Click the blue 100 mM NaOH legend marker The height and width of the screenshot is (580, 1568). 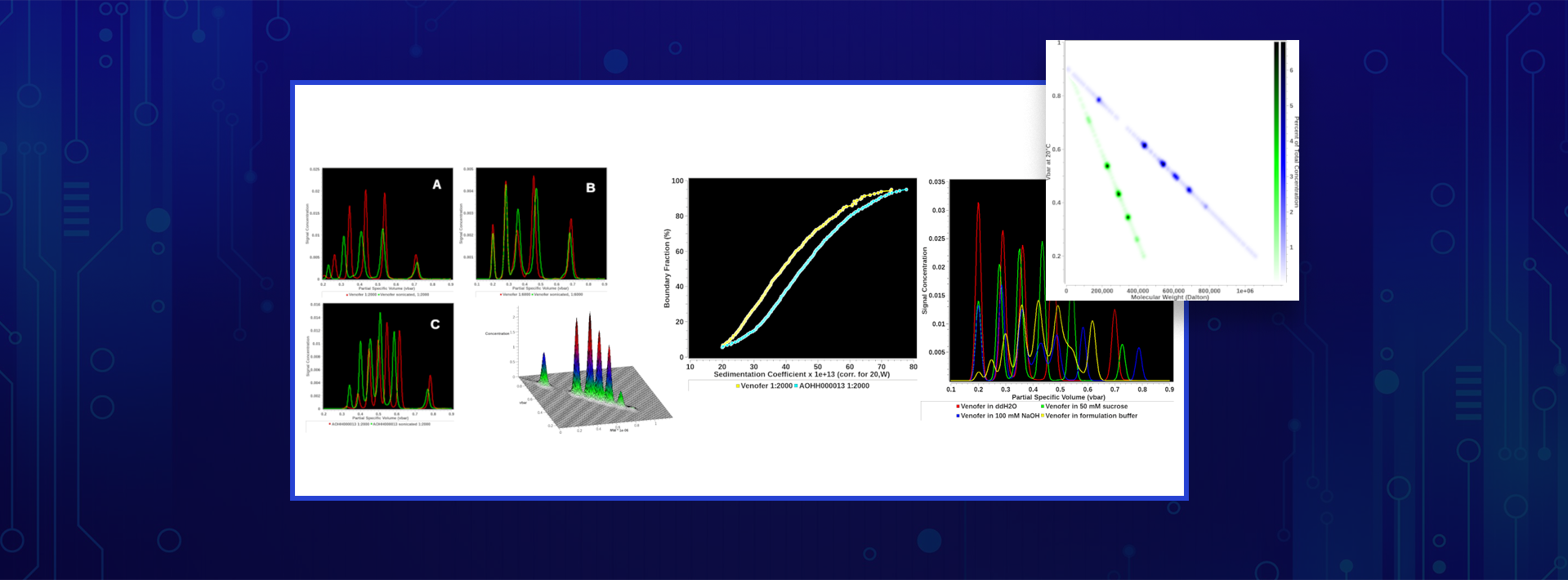pos(958,417)
